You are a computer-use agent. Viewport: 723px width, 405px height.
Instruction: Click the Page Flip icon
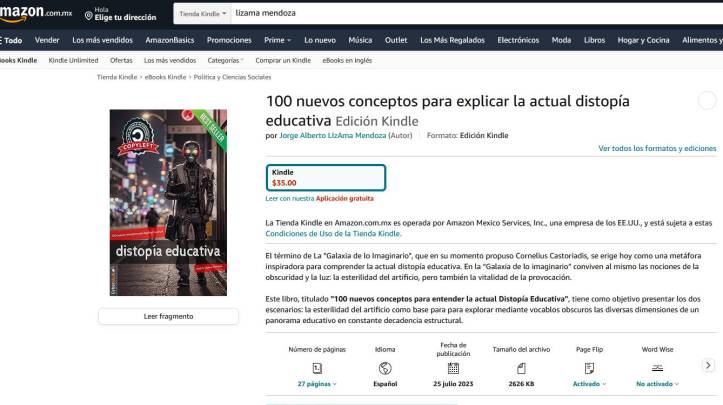click(x=589, y=368)
